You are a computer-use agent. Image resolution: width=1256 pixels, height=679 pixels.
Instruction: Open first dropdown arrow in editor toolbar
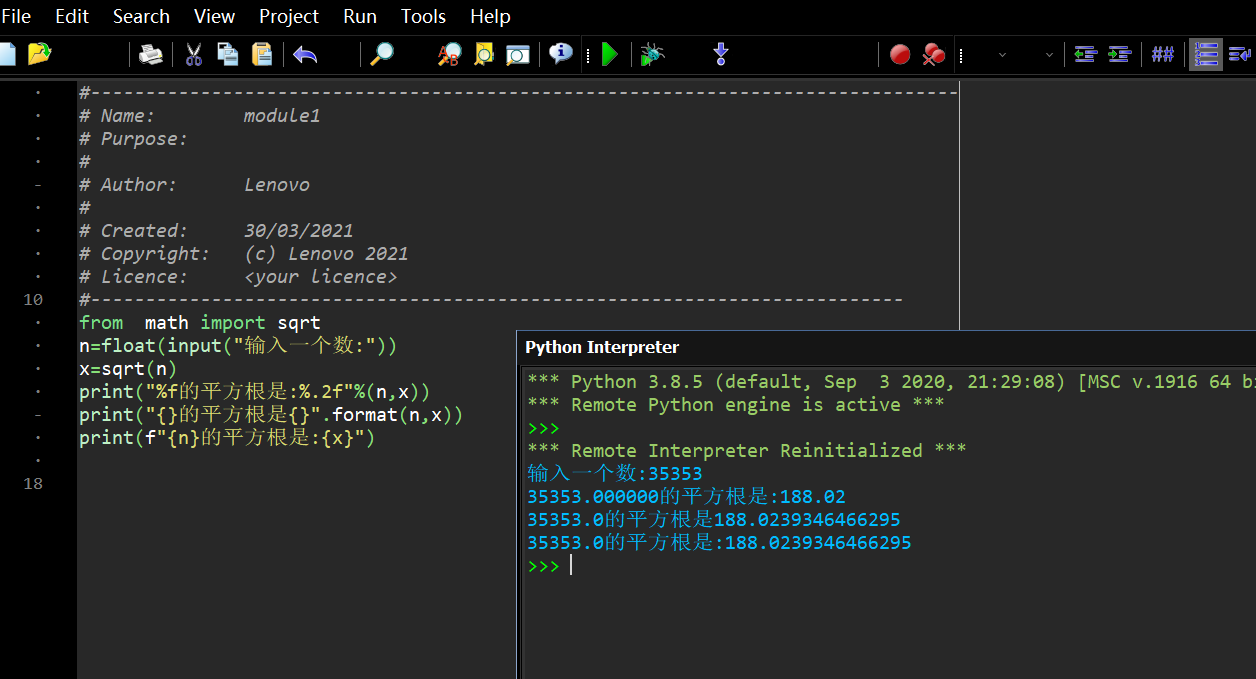pyautogui.click(x=1002, y=55)
